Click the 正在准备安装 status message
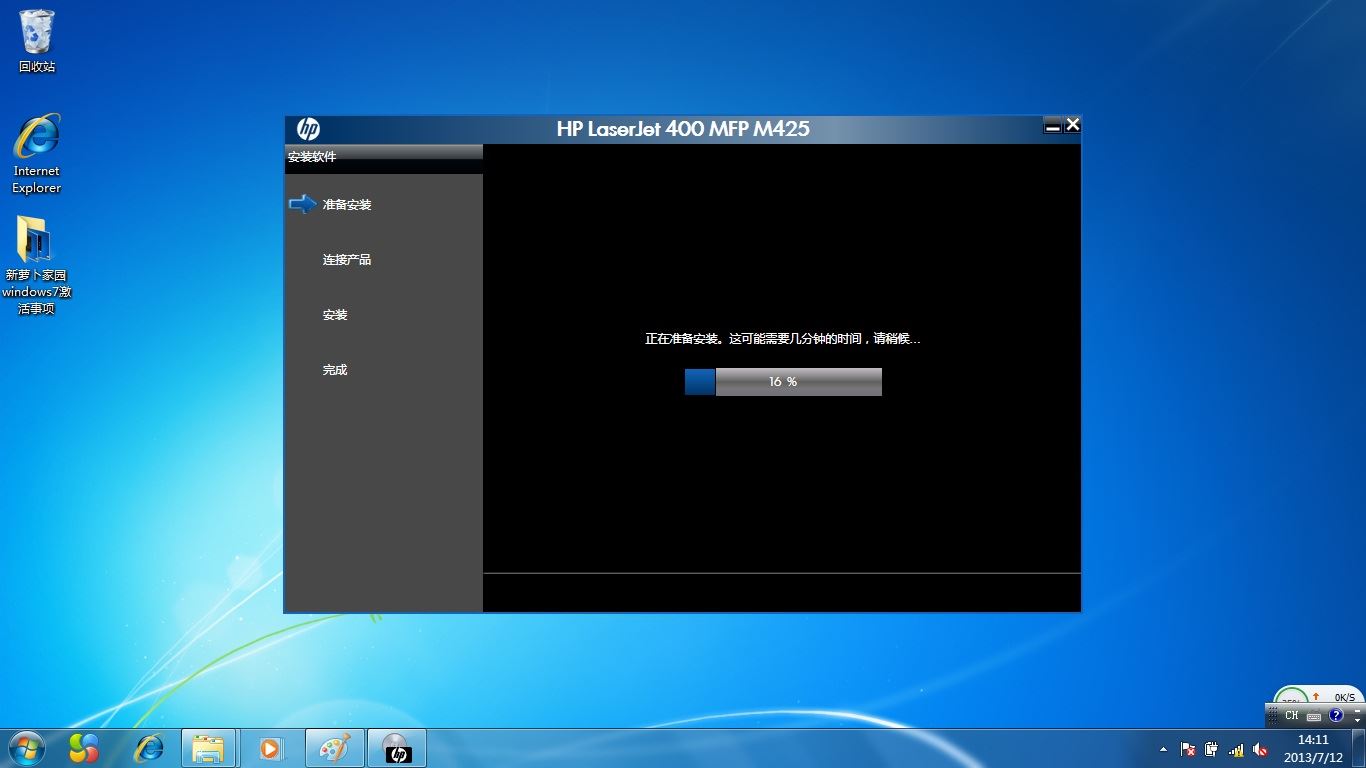The width and height of the screenshot is (1366, 768). 782,339
